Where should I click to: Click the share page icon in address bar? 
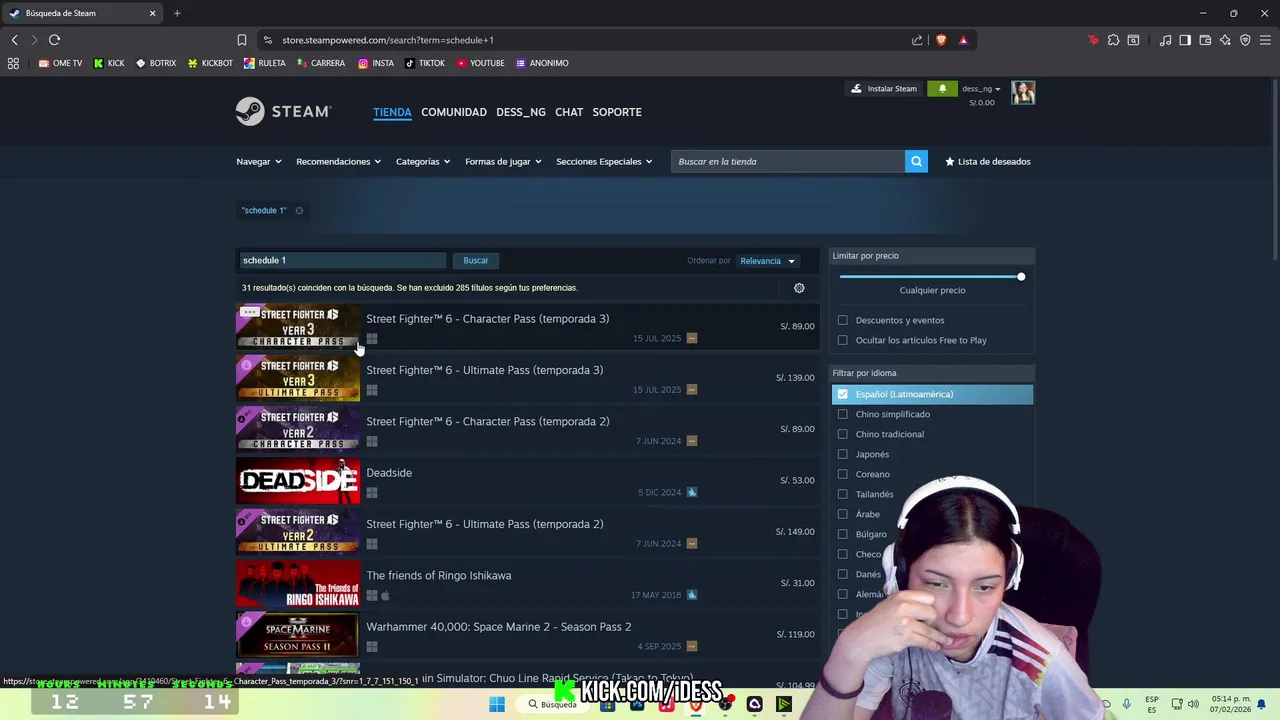(x=917, y=40)
